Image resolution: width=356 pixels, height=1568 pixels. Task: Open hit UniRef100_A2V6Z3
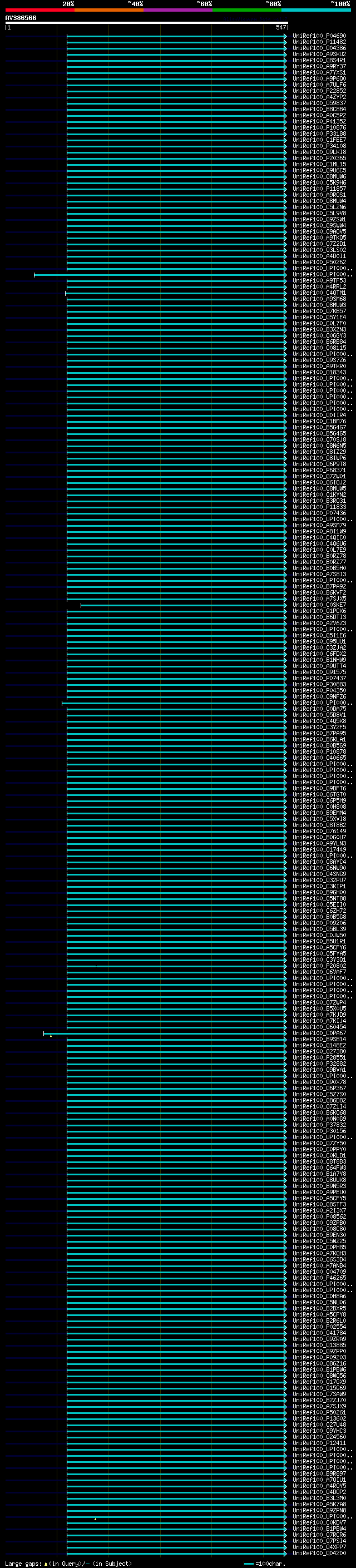point(319,624)
